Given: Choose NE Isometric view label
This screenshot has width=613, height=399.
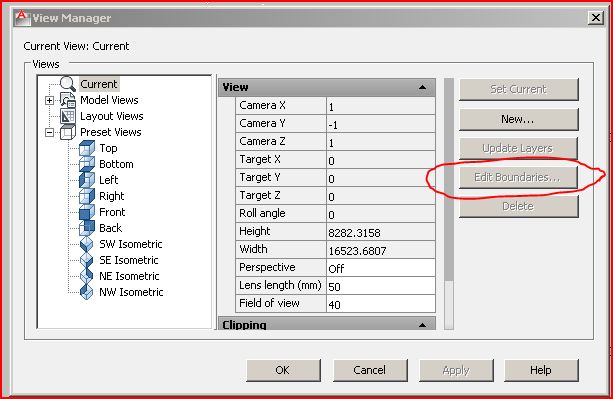Looking at the screenshot, I should tap(129, 276).
